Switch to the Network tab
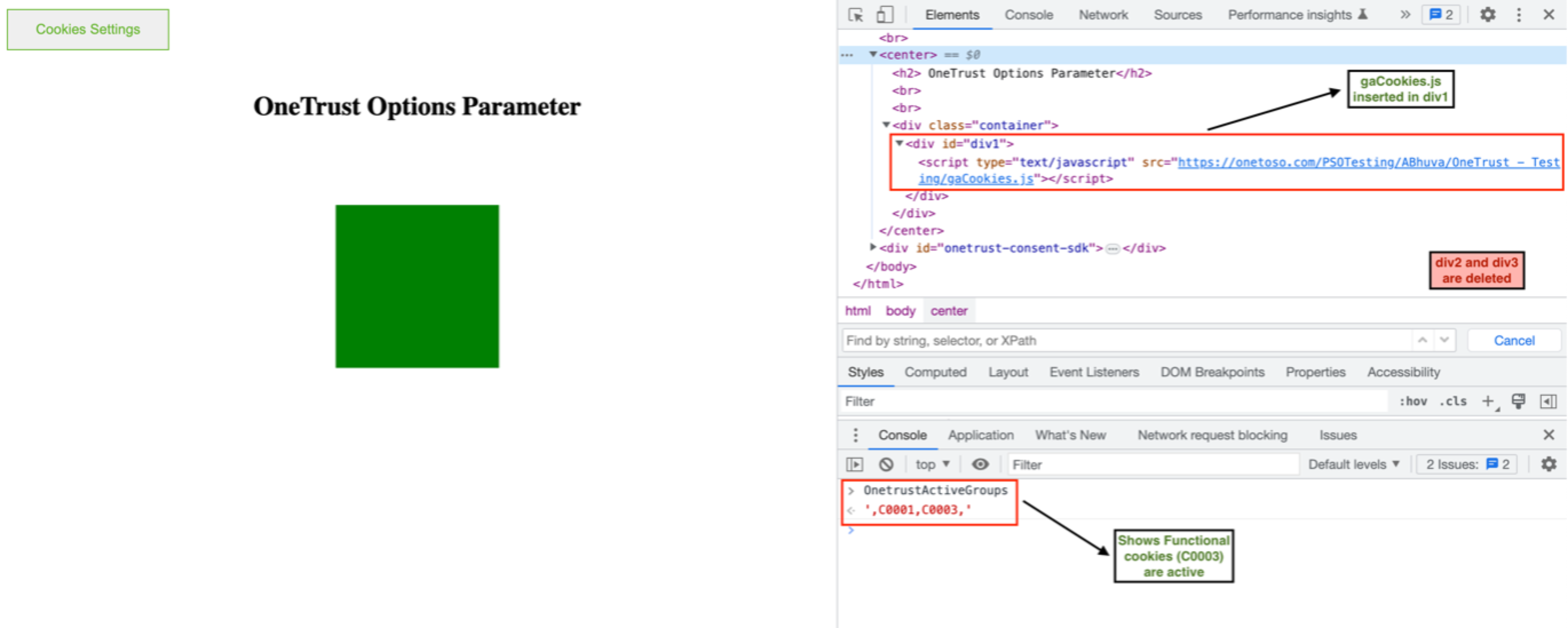1568x628 pixels. [1103, 14]
